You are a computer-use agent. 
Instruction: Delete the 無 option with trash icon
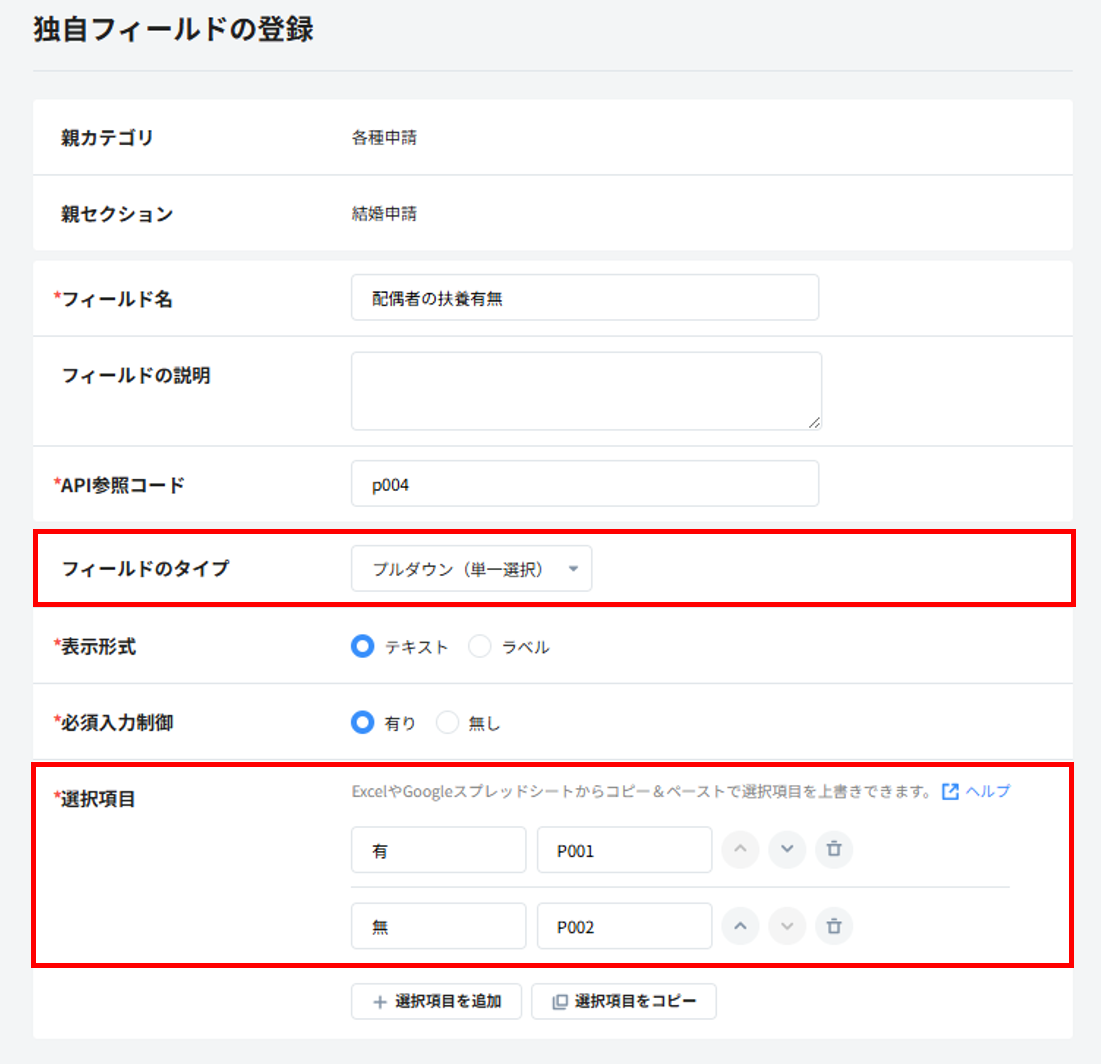834,926
